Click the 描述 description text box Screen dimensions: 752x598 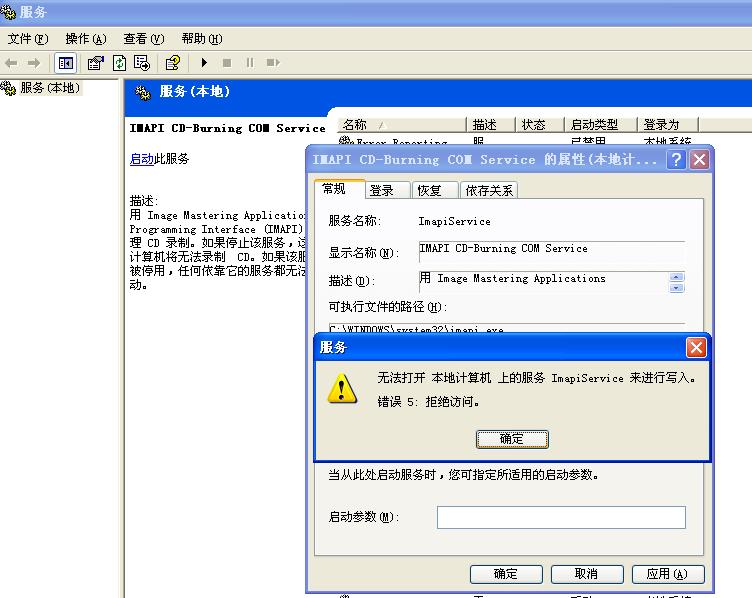point(543,281)
